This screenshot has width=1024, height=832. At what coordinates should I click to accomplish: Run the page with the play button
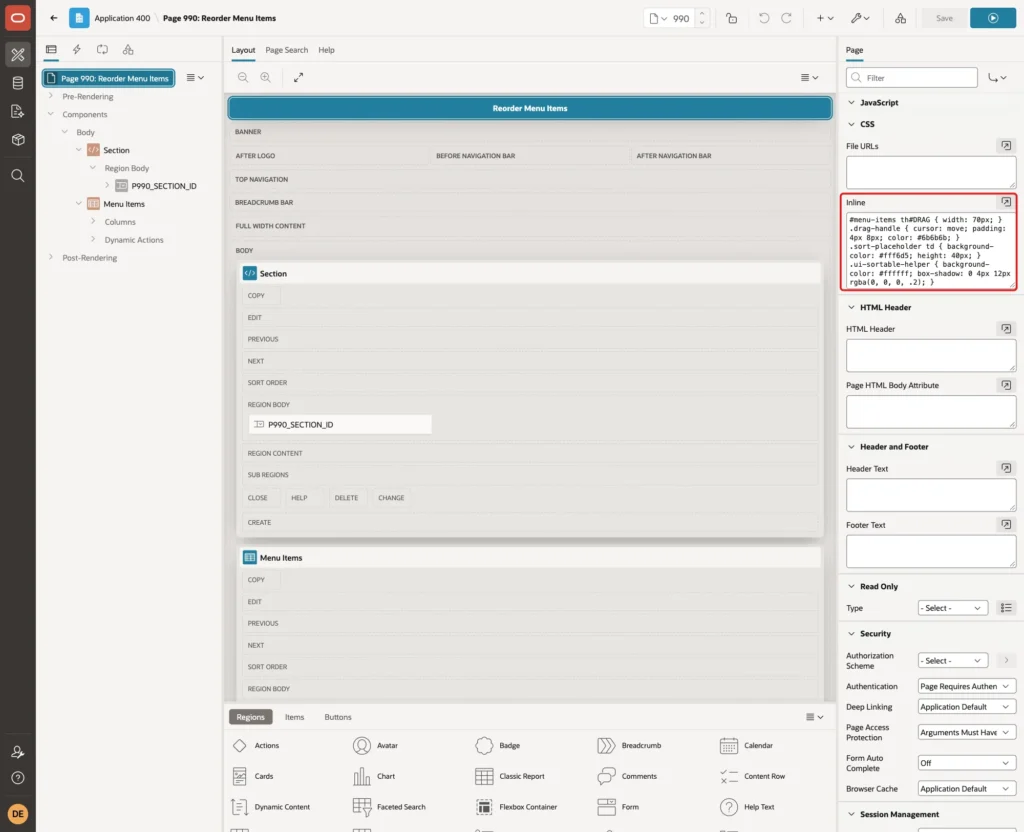[x=993, y=18]
